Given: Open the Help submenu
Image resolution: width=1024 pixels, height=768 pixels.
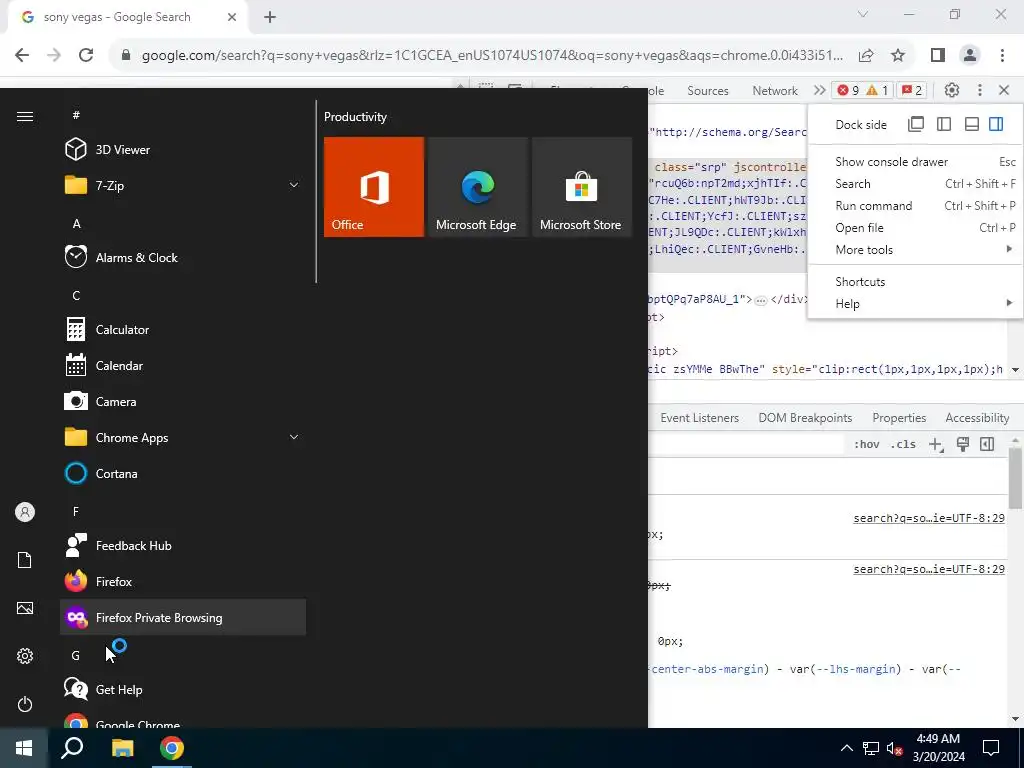Looking at the screenshot, I should (x=916, y=304).
